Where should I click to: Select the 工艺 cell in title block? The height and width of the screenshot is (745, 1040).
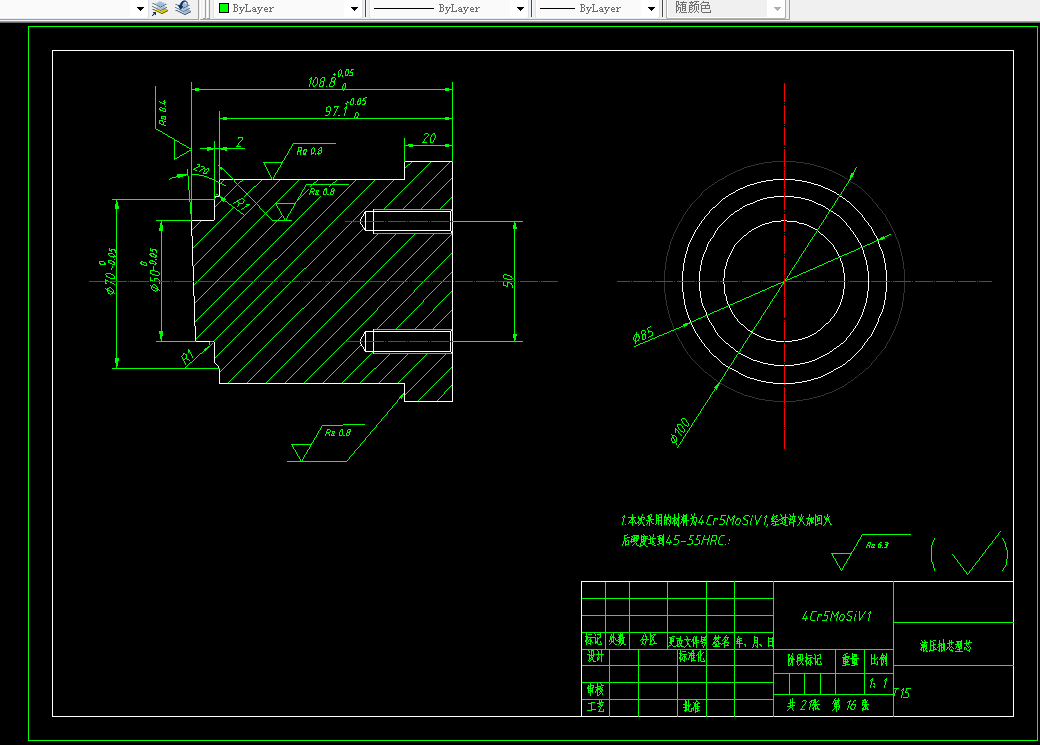(595, 707)
